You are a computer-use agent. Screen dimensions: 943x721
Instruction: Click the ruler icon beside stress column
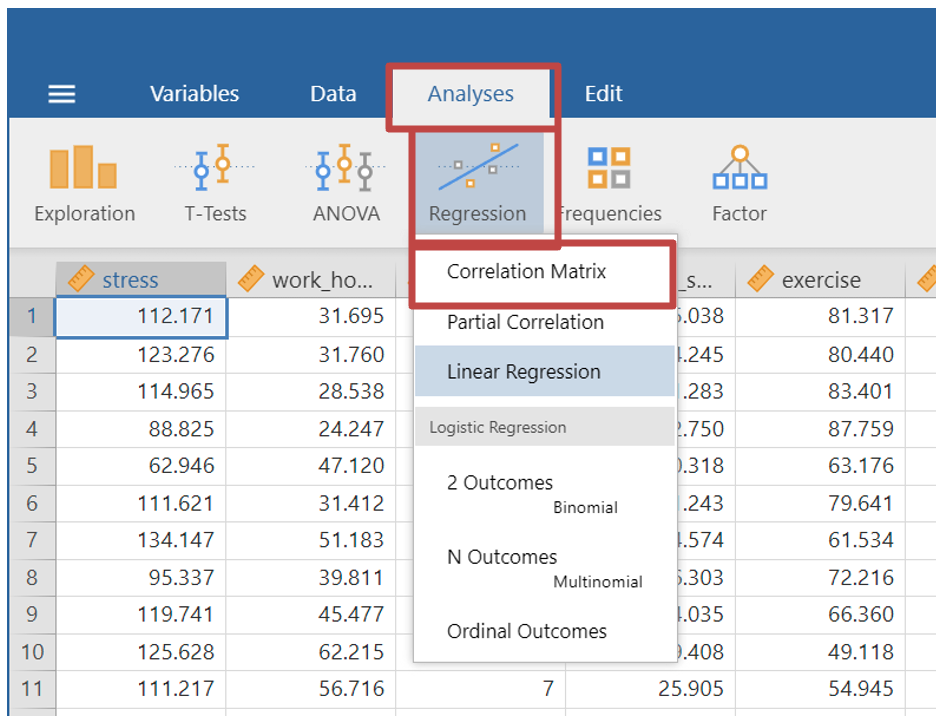coord(81,280)
